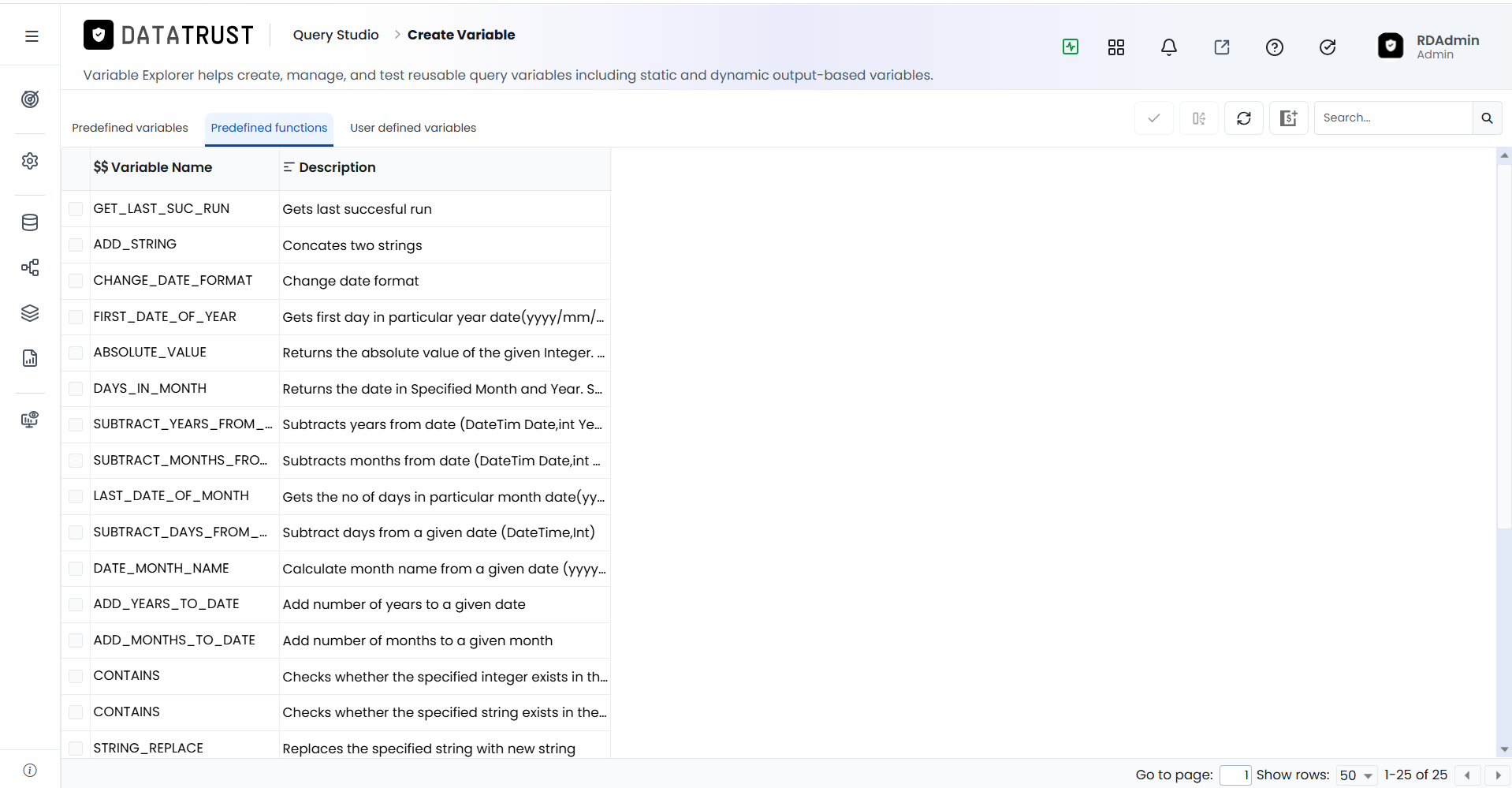Tick the ADD_STRING row checkbox
Viewport: 1512px width, 788px height.
click(x=76, y=245)
